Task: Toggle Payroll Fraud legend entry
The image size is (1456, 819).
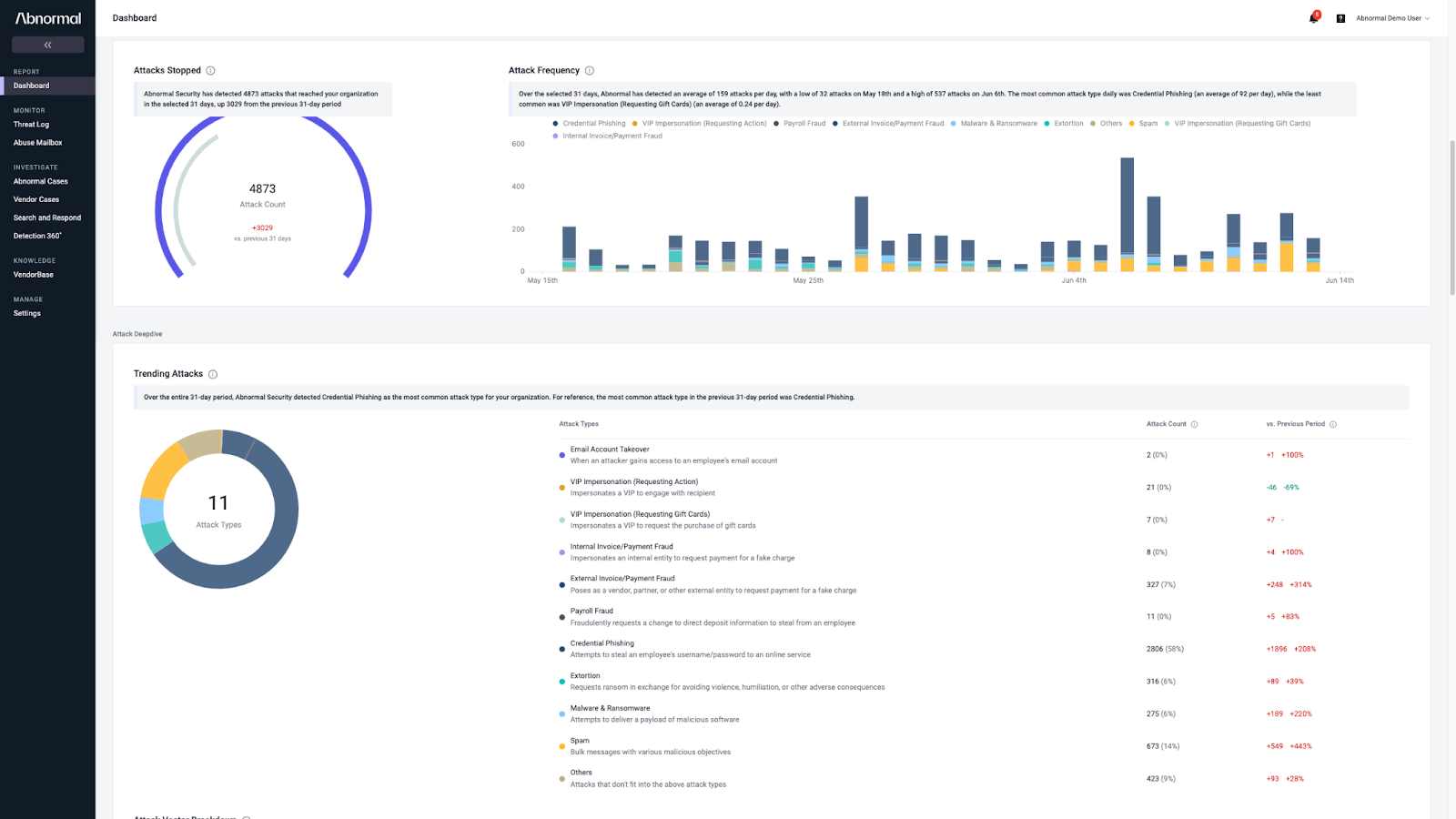Action: 800,124
